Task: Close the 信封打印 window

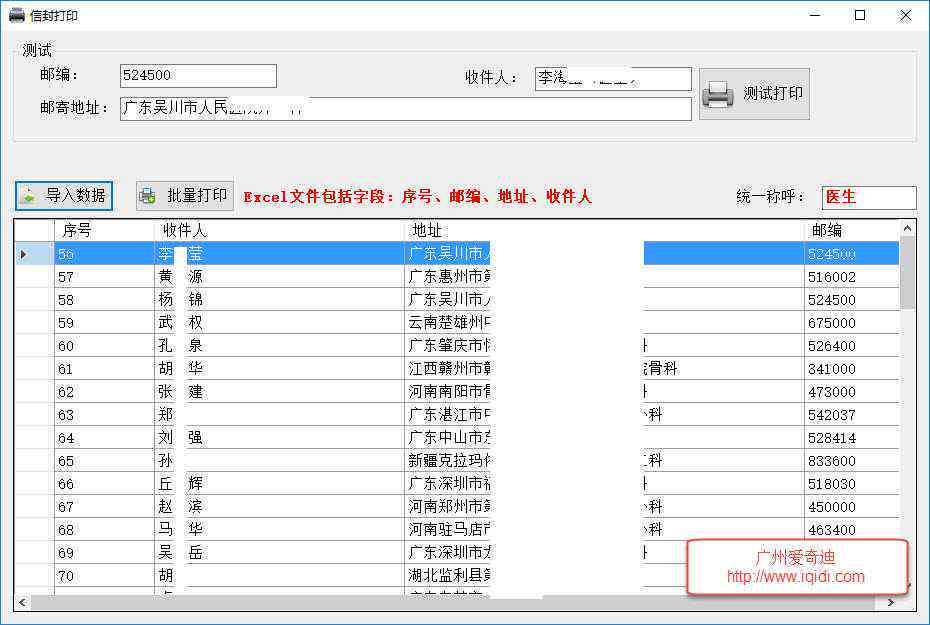Action: tap(905, 15)
